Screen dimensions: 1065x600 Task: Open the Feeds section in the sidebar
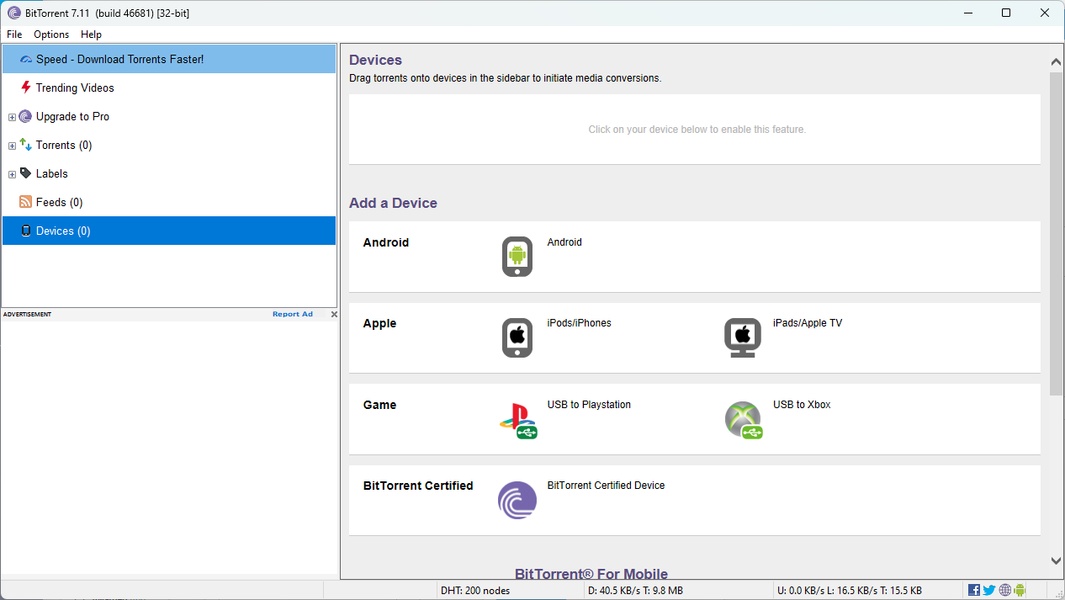tap(57, 202)
